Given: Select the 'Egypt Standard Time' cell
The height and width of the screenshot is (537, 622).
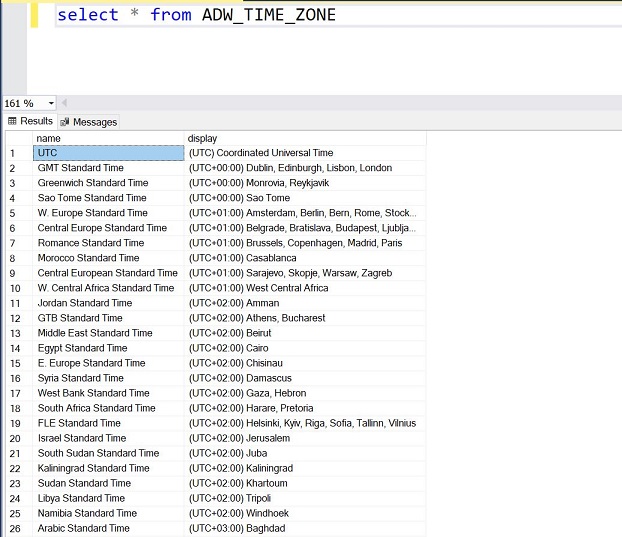Looking at the screenshot, I should tap(109, 348).
